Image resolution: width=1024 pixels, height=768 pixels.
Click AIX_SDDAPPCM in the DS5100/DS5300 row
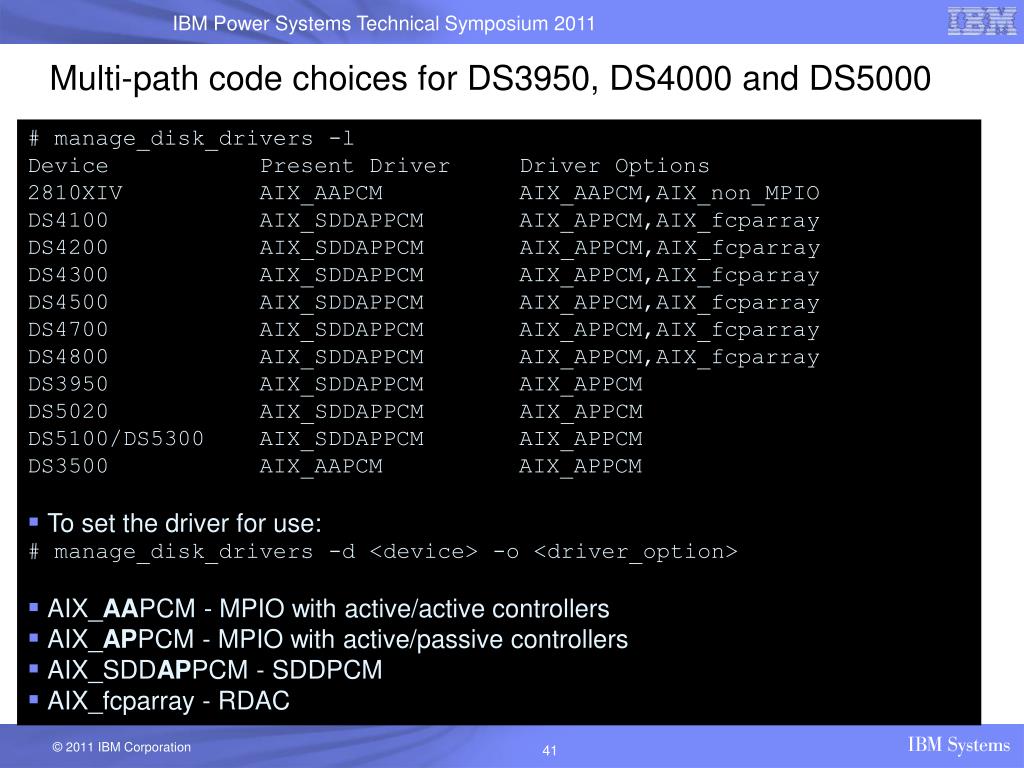[342, 440]
